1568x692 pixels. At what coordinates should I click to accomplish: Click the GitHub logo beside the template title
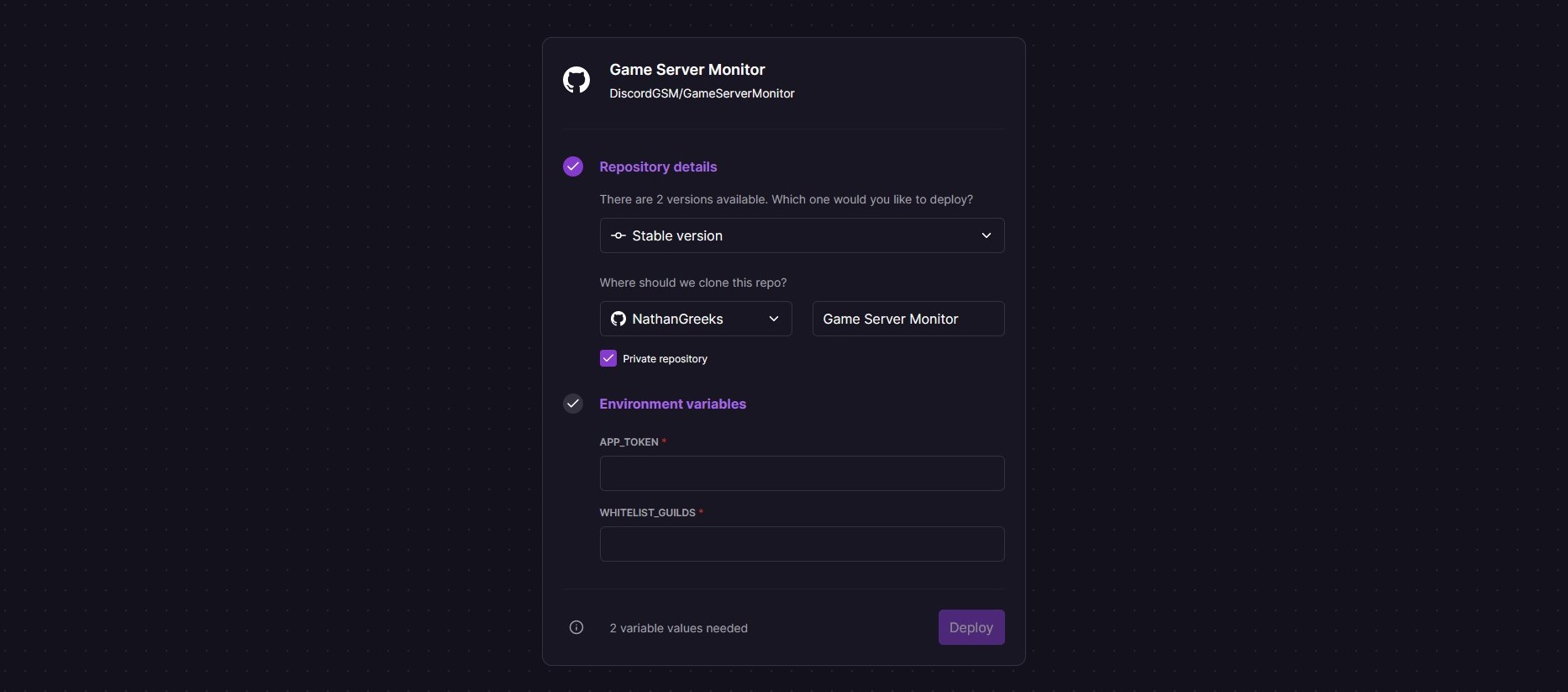pyautogui.click(x=576, y=81)
